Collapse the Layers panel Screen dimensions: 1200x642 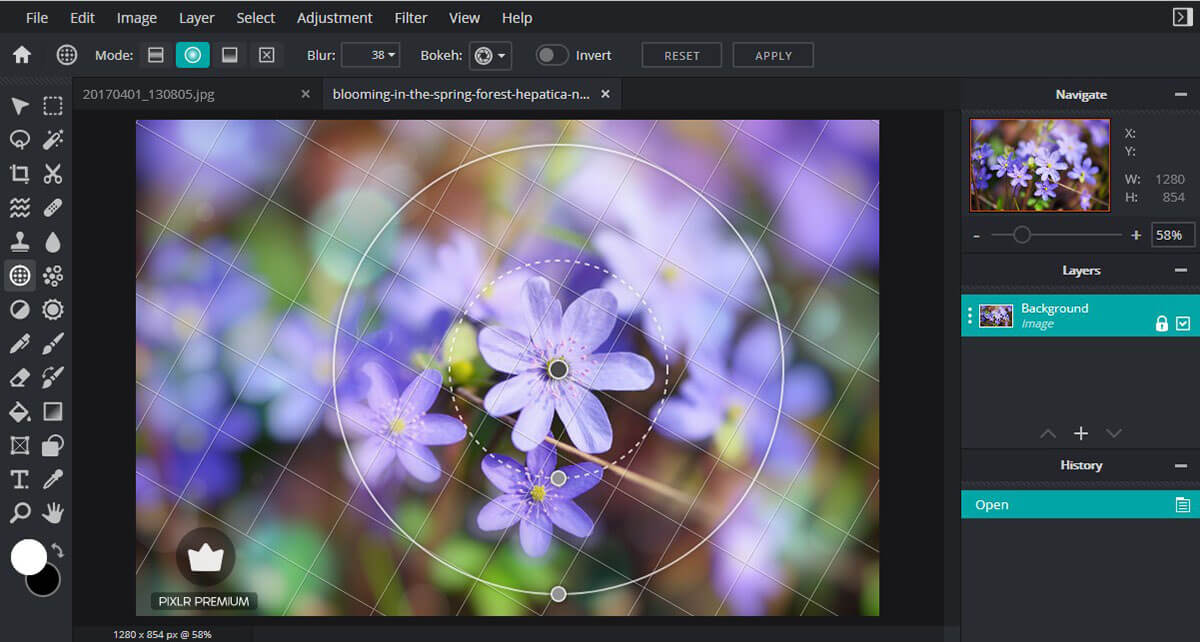coord(1181,270)
